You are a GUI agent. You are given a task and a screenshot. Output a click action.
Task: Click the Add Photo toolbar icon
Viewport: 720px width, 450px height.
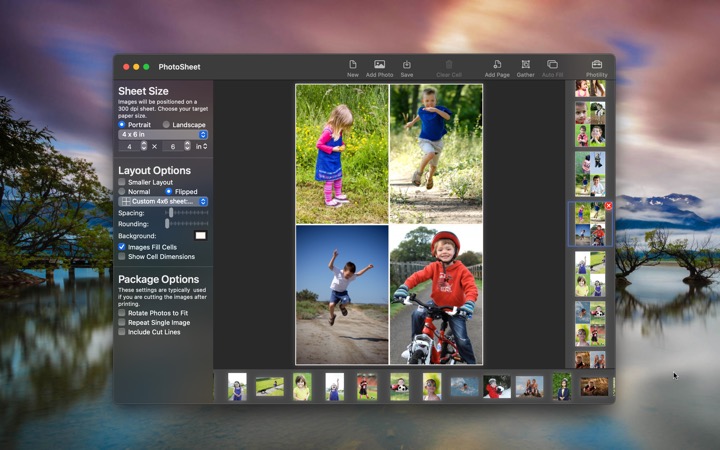click(x=379, y=65)
